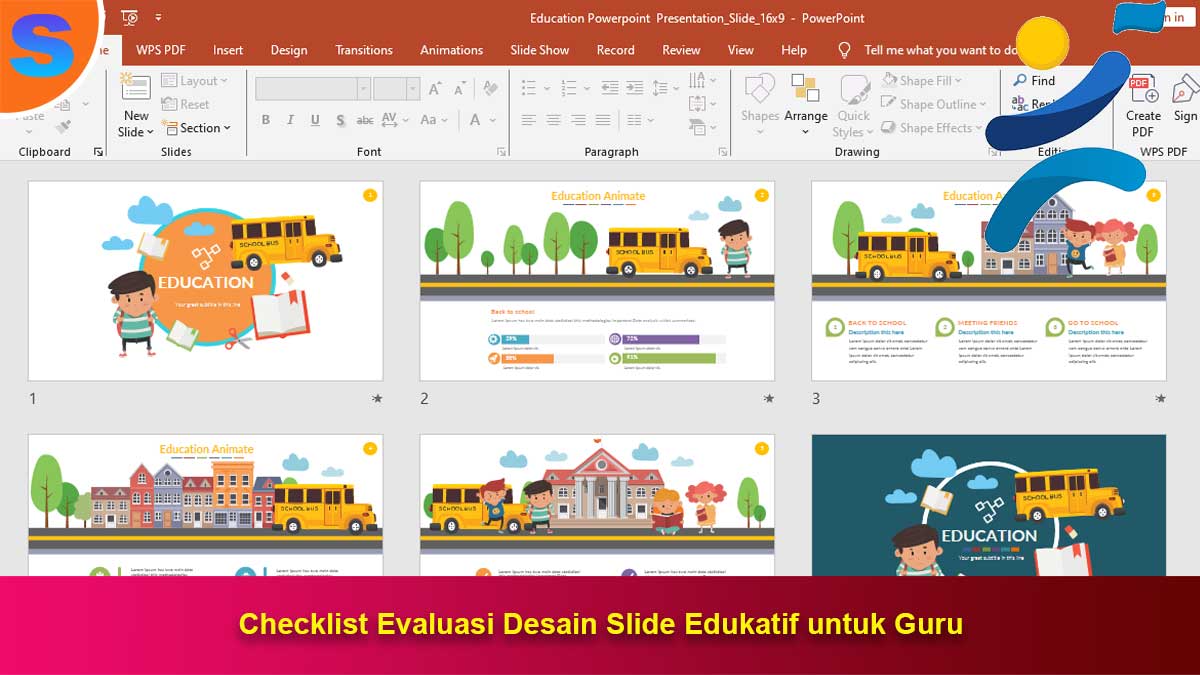Select slide 2 thumbnail with school bus

click(597, 281)
